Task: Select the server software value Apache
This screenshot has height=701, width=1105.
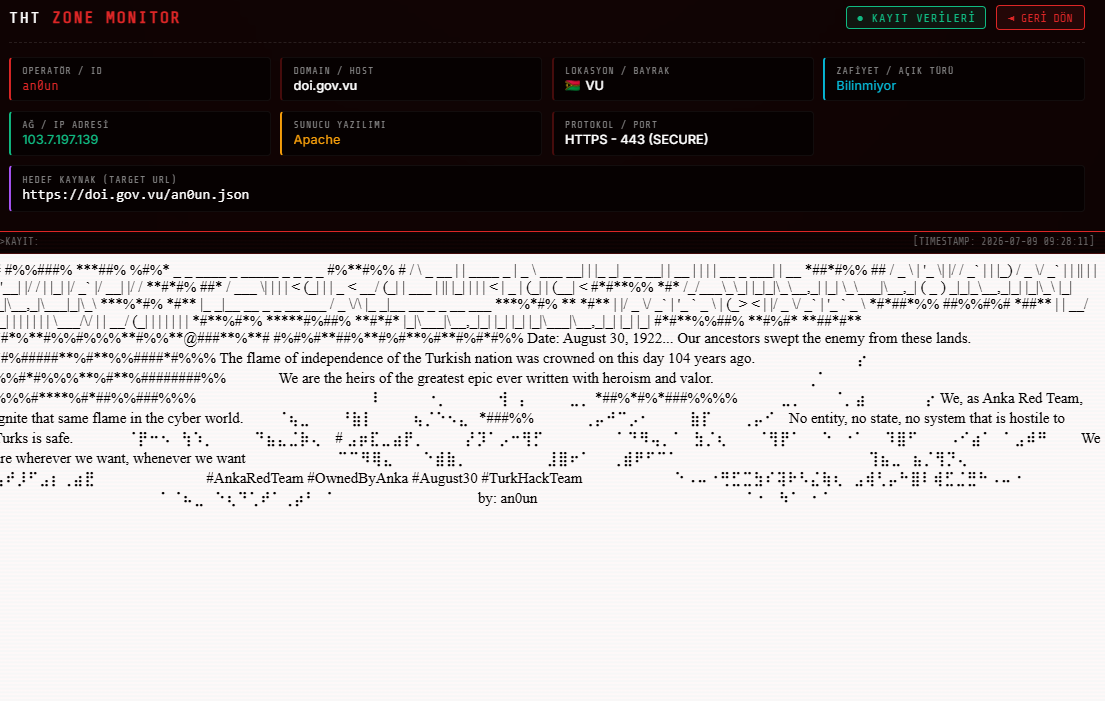Action: click(x=316, y=139)
